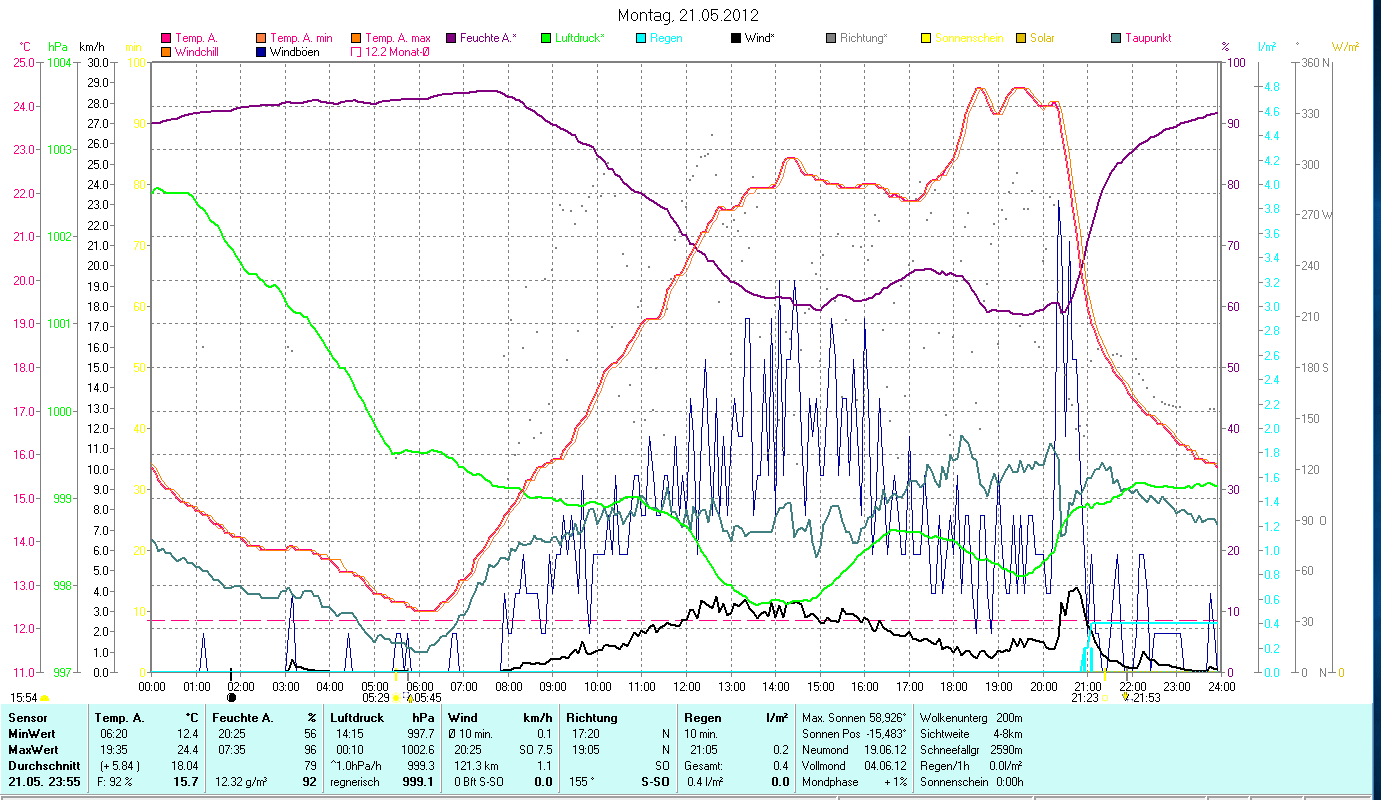Click the '05:45' time below the axis
Image resolution: width=1381 pixels, height=800 pixels.
click(x=426, y=698)
